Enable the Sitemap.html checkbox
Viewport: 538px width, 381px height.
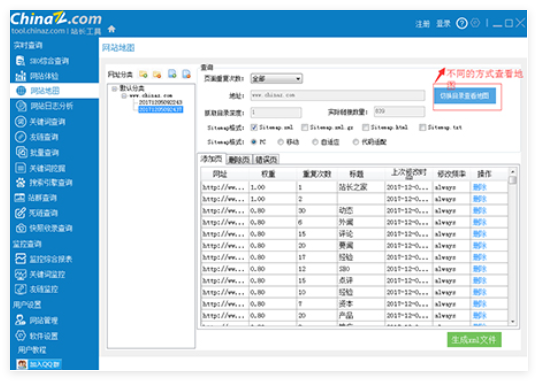coord(366,128)
